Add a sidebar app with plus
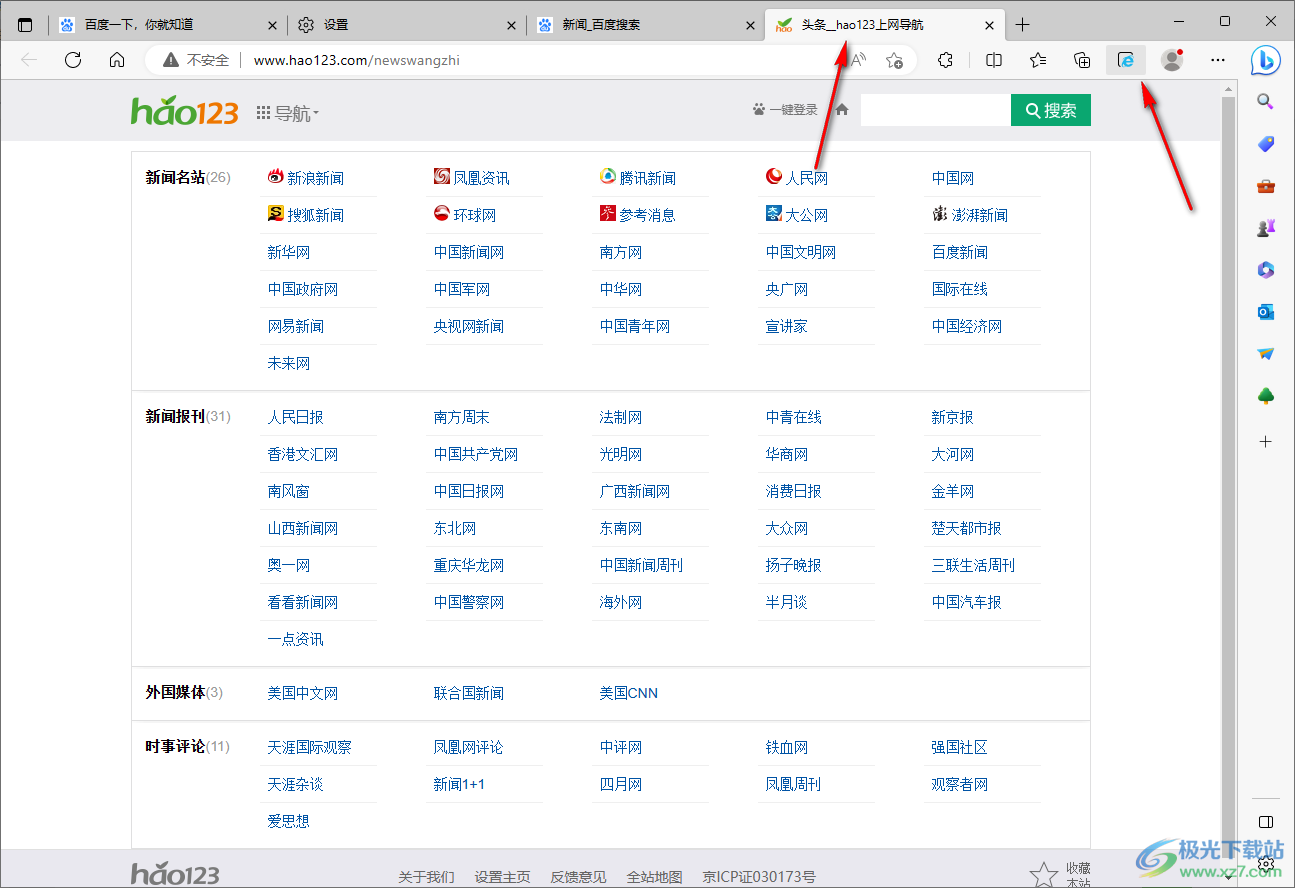The width and height of the screenshot is (1295, 888). tap(1265, 441)
